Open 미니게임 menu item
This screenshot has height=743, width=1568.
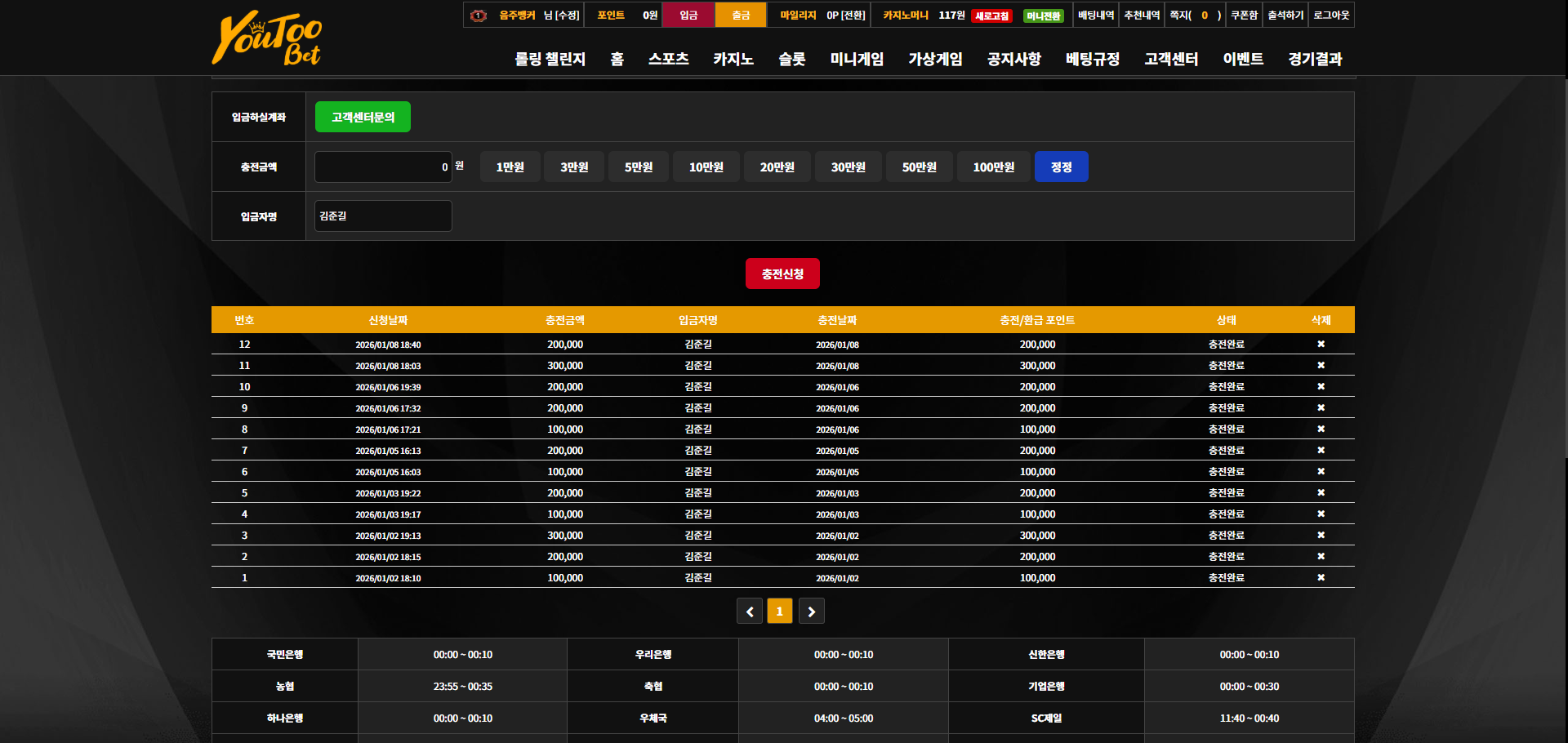pyautogui.click(x=857, y=59)
